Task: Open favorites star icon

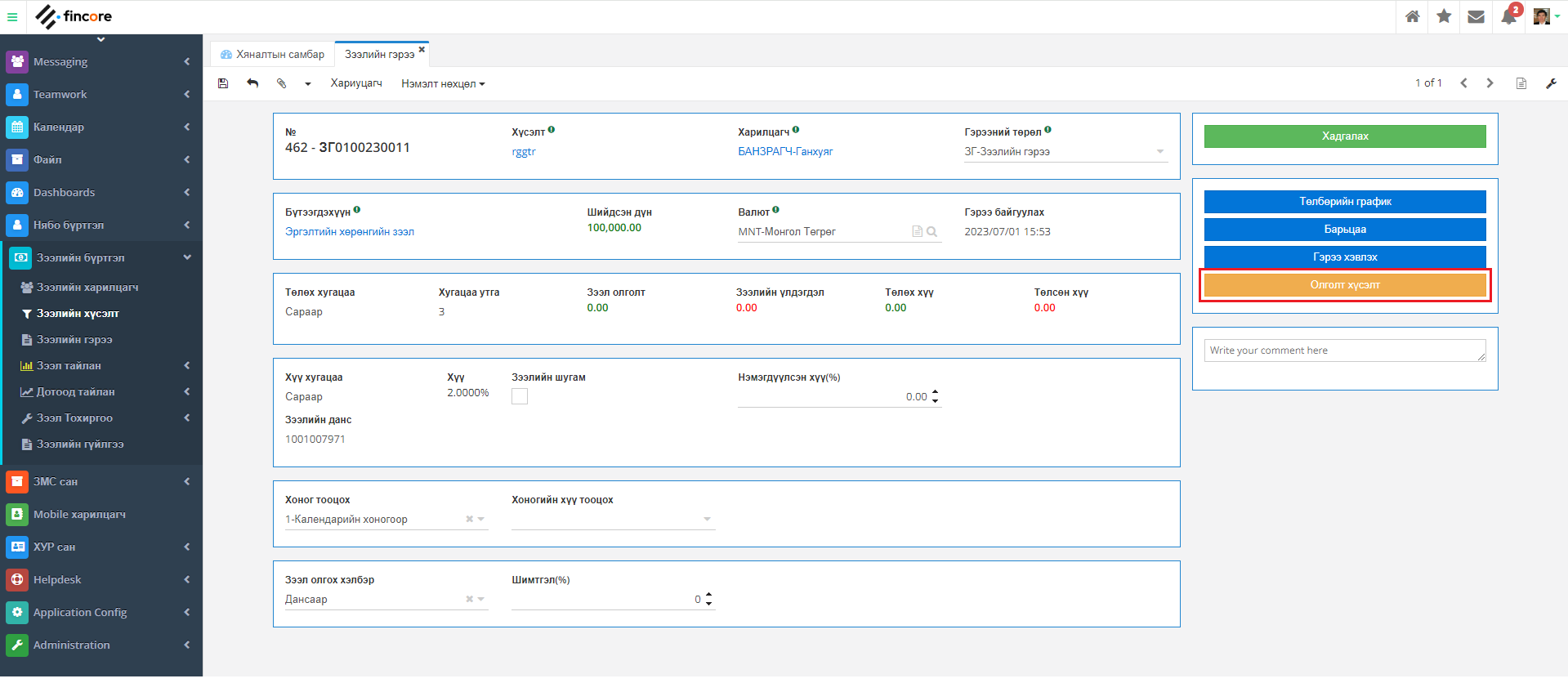Action: (x=1444, y=16)
